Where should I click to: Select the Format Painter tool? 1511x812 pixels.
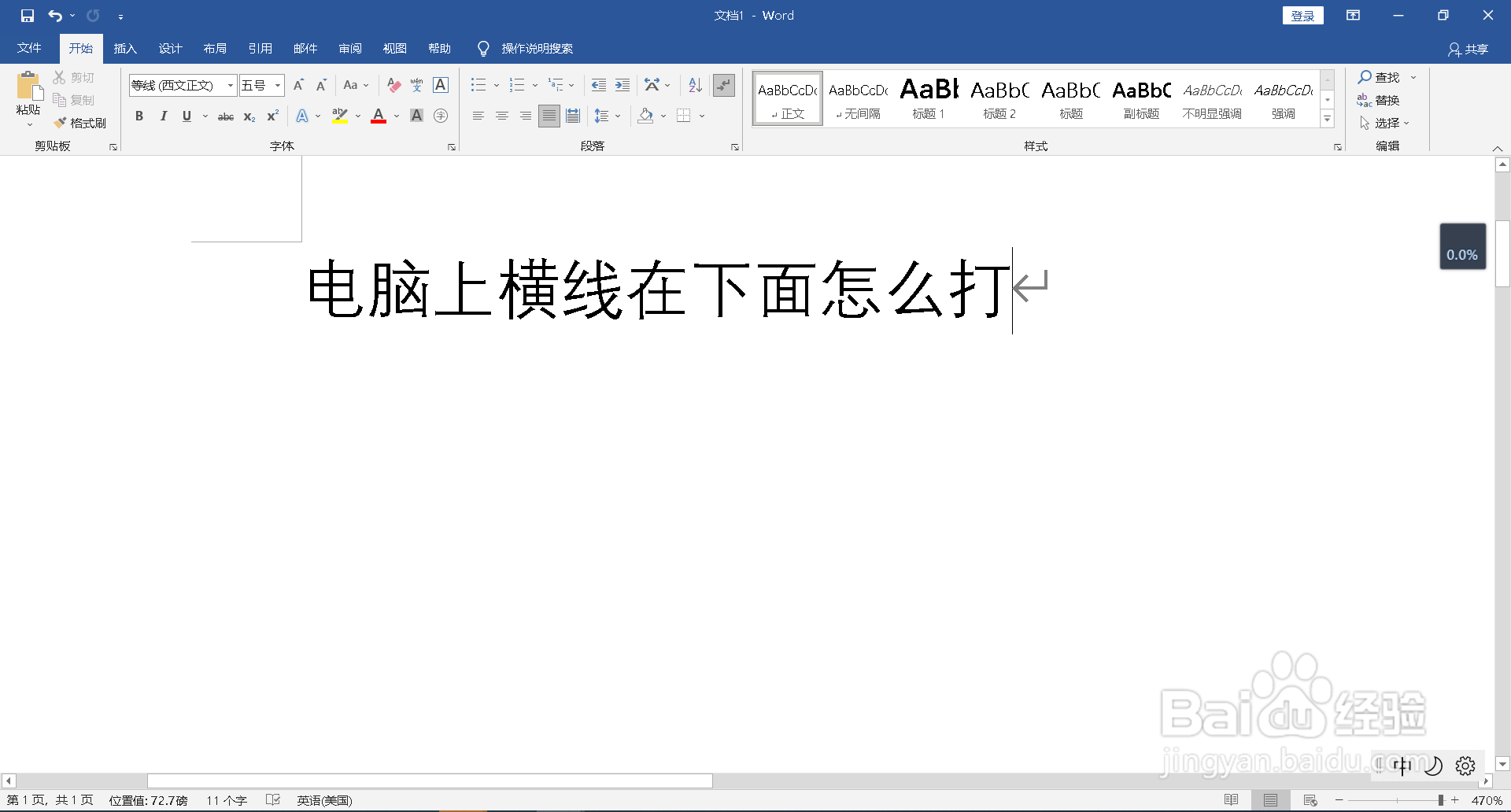coord(81,123)
